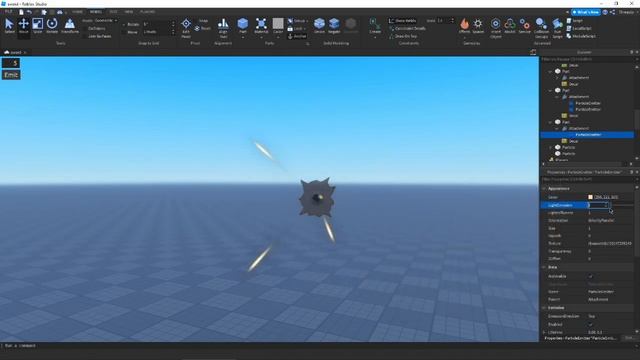Screen dimensions: 640x360
Task: Choose the Select tool
Action: click(9, 26)
